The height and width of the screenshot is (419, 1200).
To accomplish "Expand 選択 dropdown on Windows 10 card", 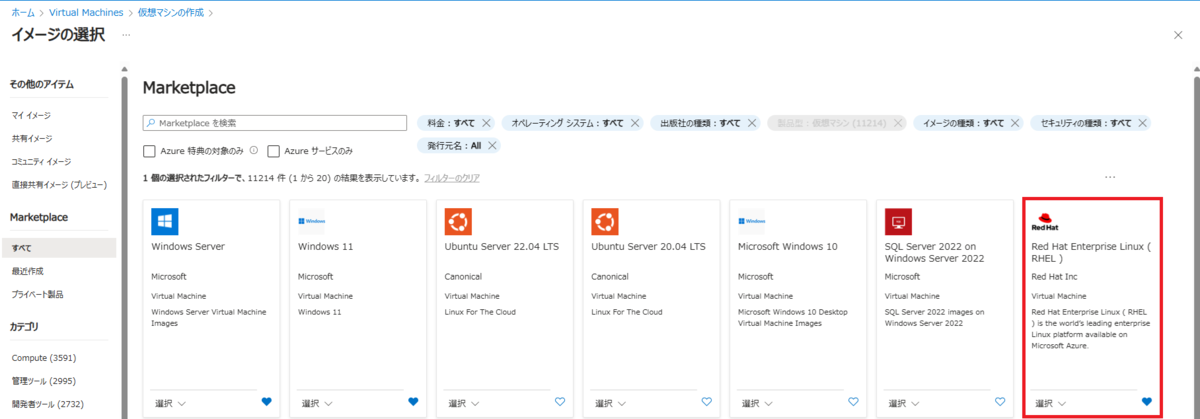I will (x=757, y=403).
